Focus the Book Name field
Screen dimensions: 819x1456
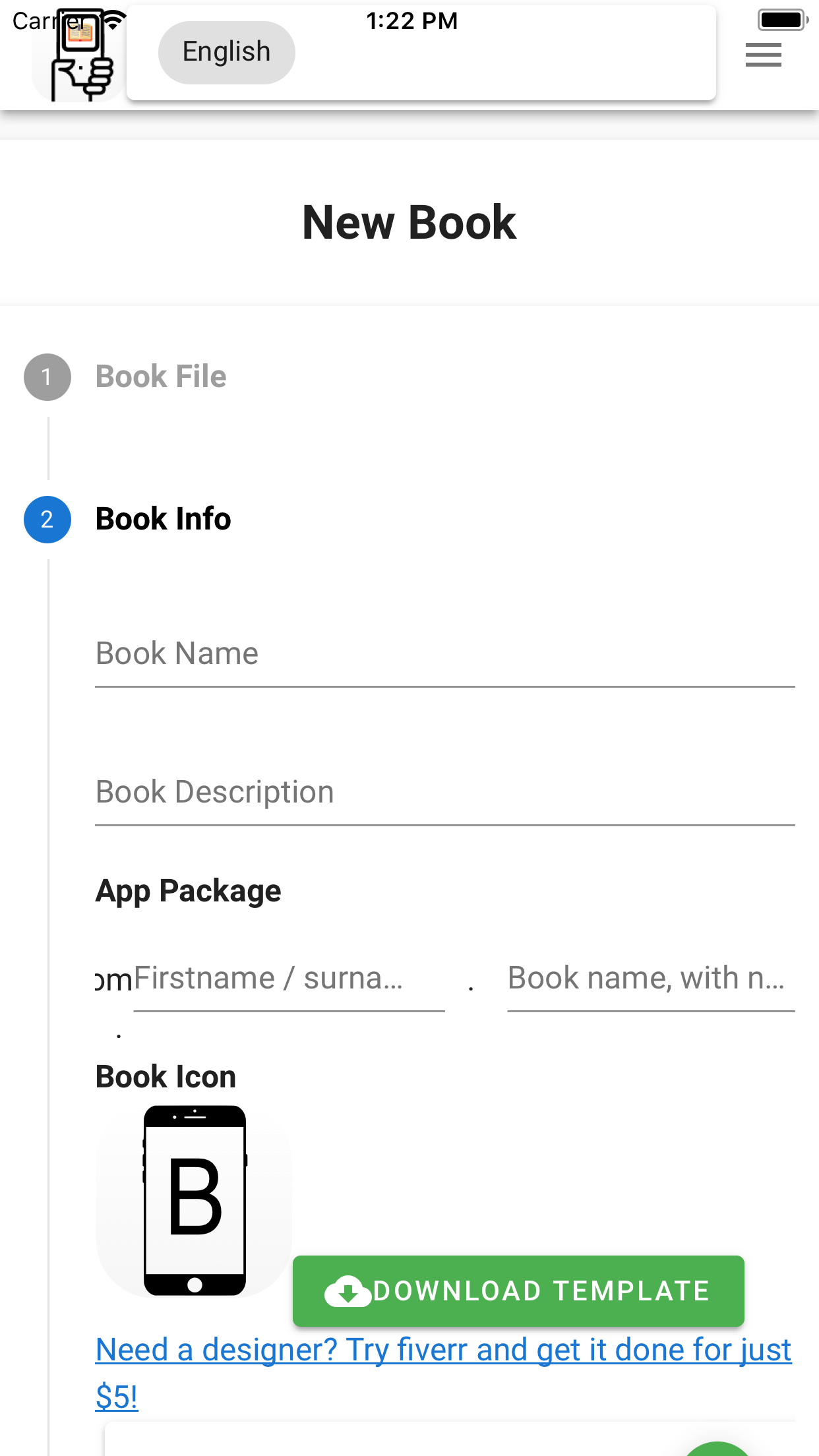[x=444, y=654]
